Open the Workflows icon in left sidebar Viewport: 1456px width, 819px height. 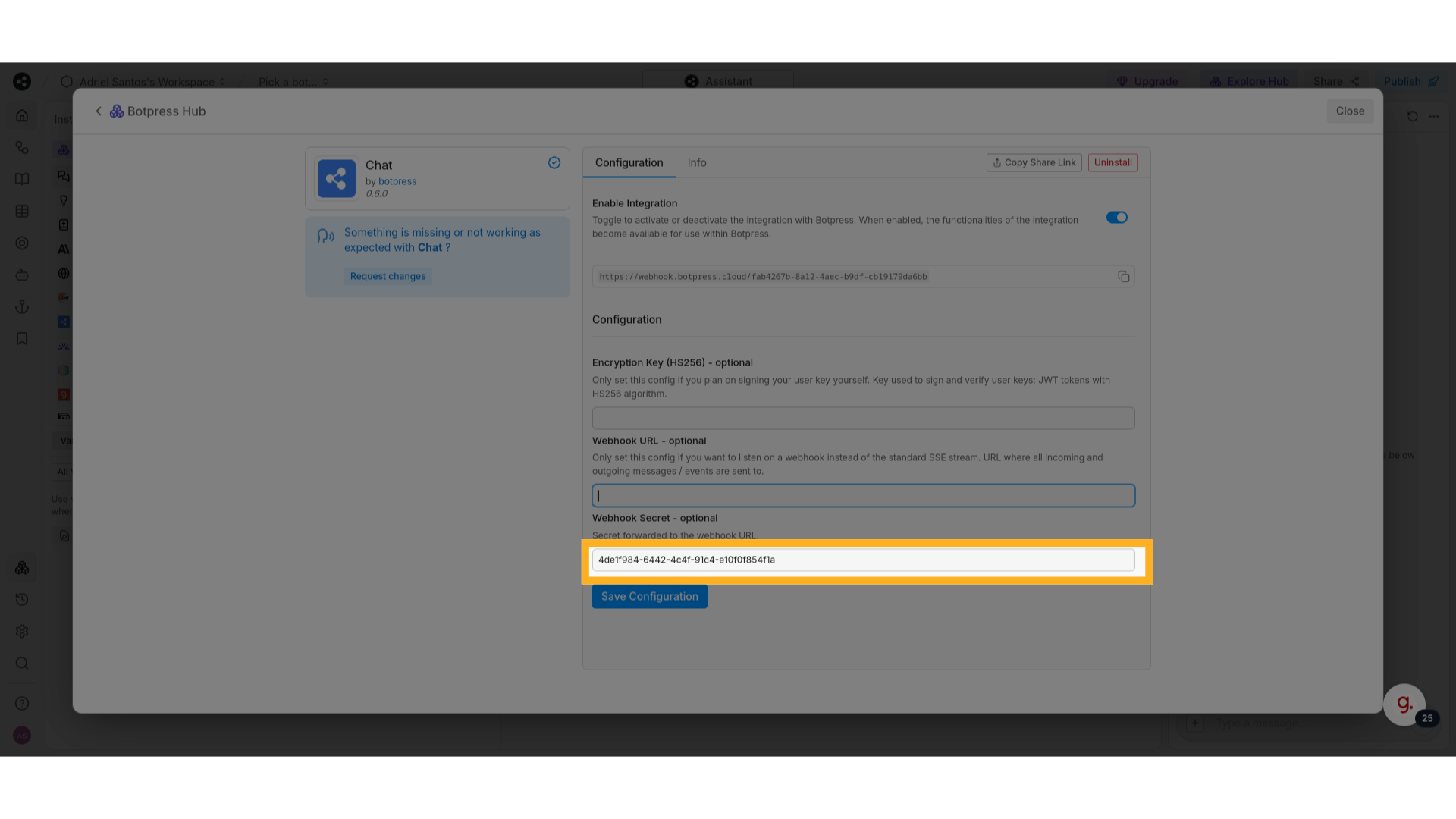(22, 147)
